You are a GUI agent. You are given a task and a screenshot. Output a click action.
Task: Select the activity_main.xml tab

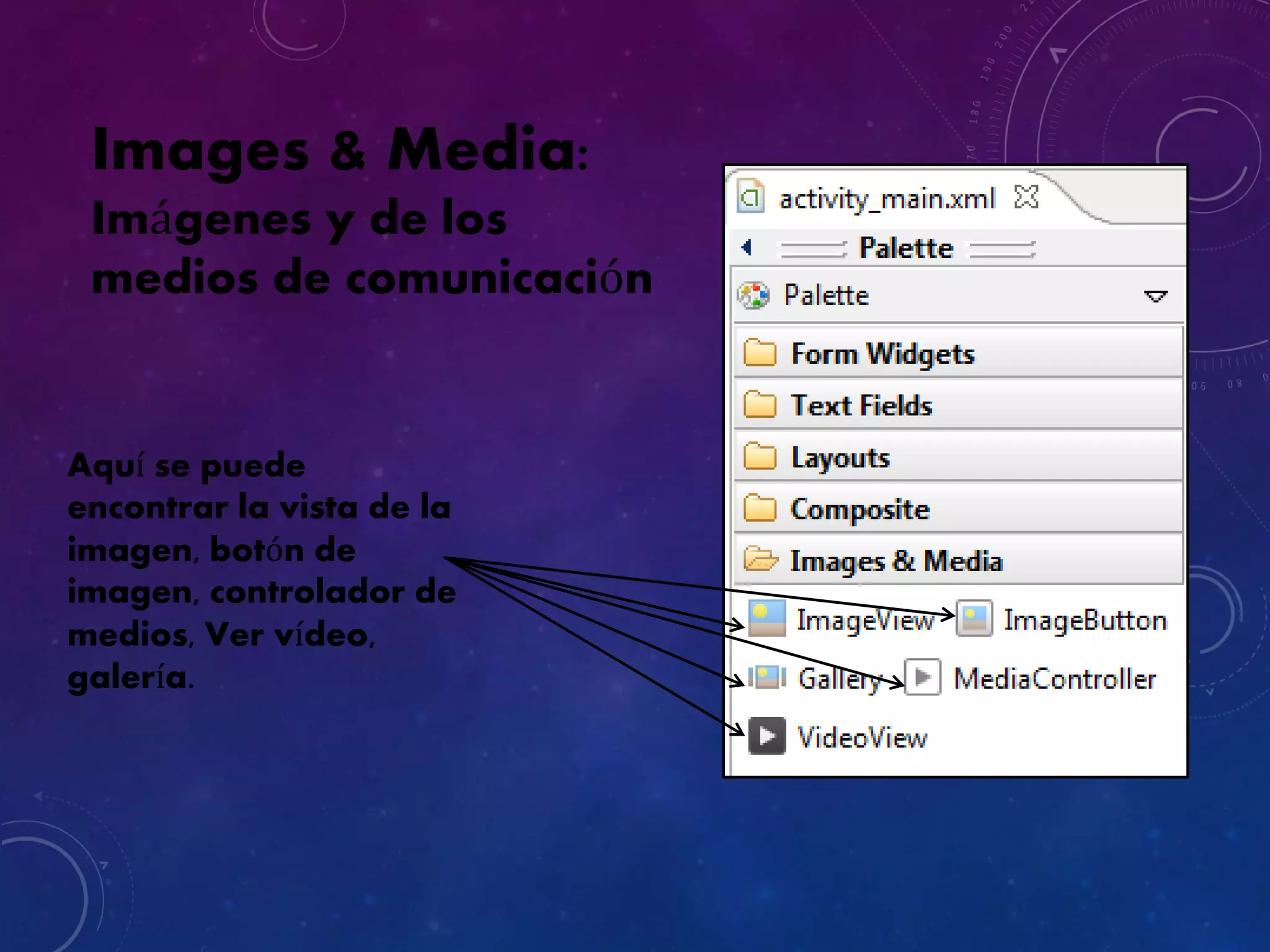tap(887, 199)
